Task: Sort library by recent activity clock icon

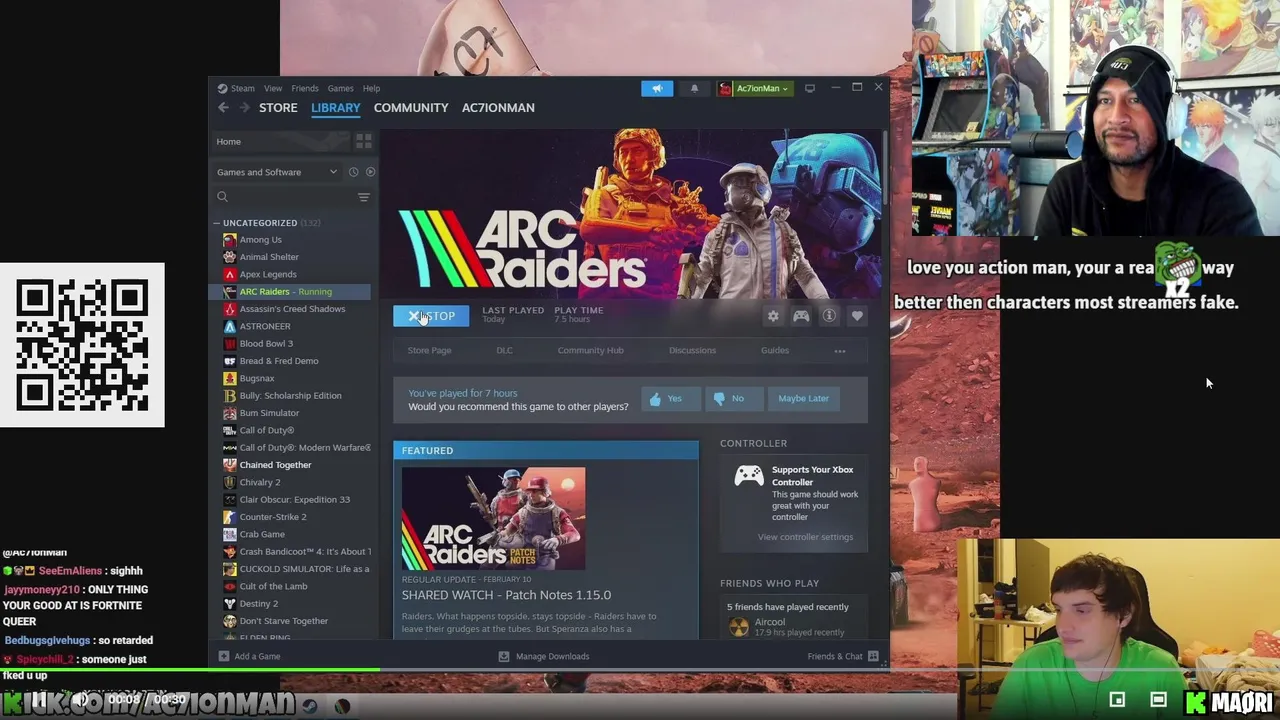Action: [x=353, y=172]
